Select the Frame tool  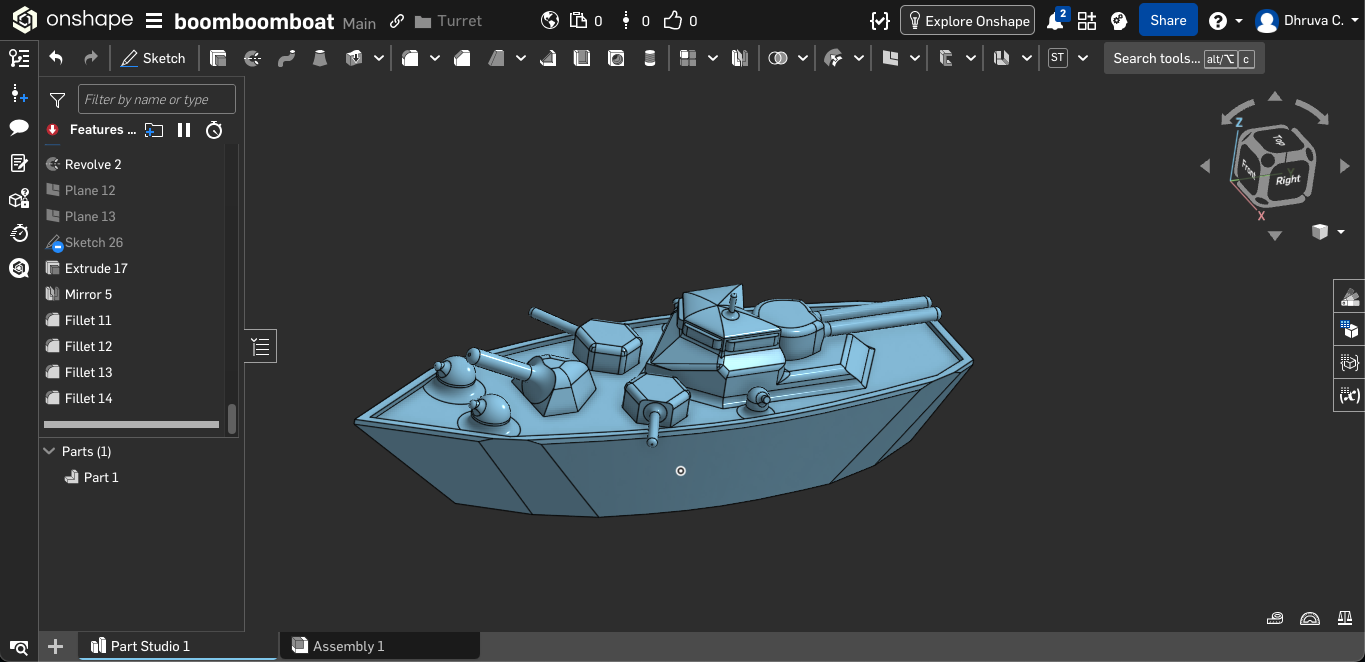pos(946,59)
